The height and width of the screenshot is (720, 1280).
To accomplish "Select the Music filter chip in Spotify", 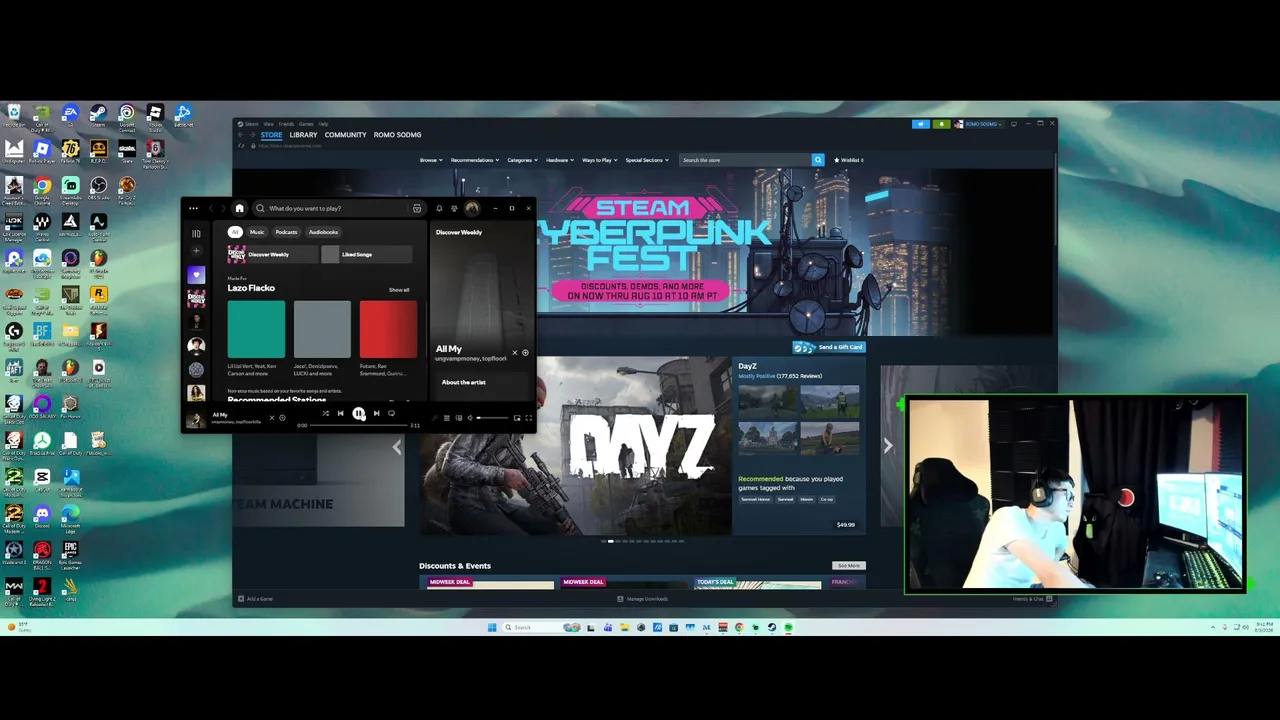I will pos(257,232).
